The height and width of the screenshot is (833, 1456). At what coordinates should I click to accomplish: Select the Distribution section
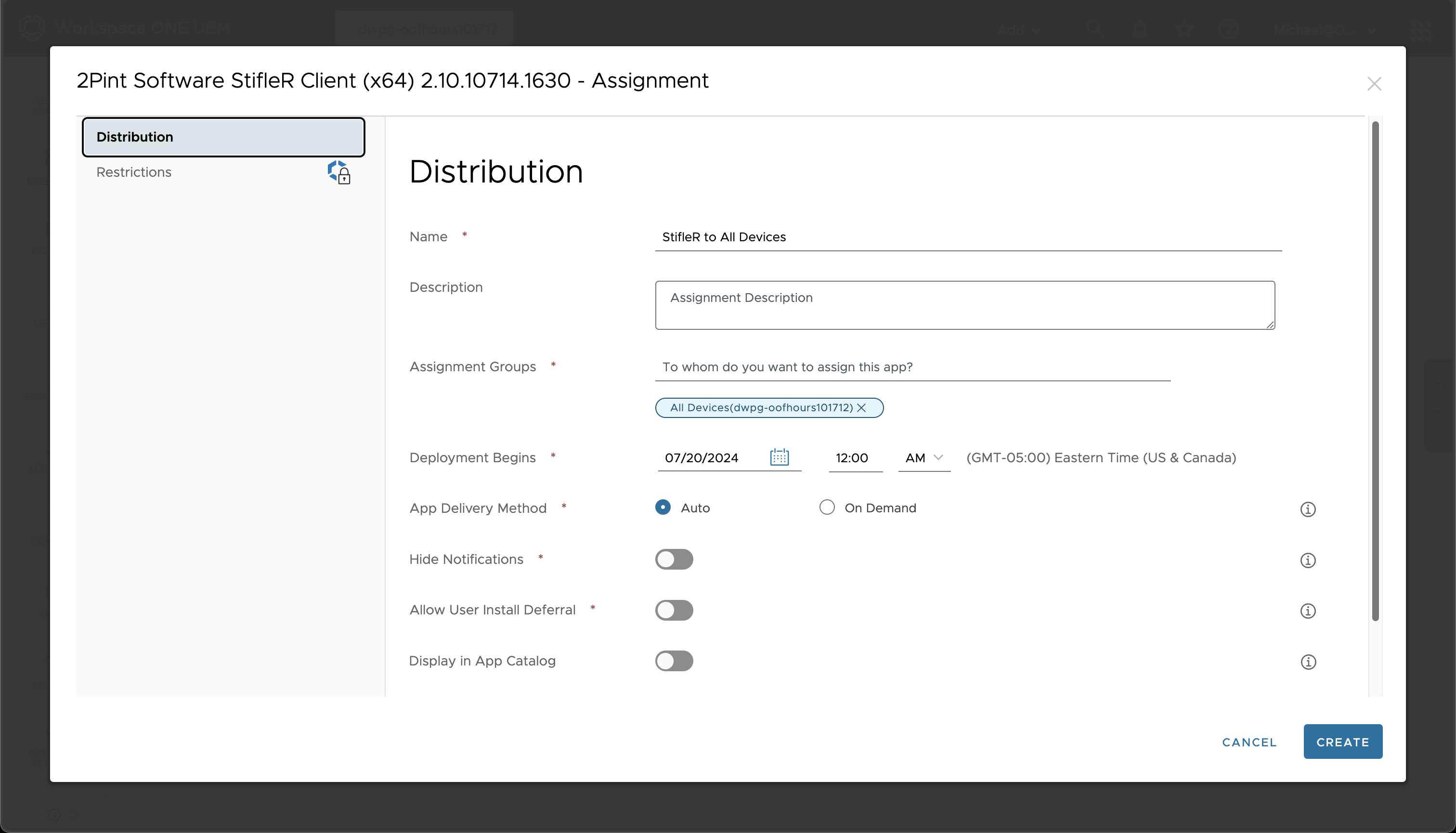135,137
